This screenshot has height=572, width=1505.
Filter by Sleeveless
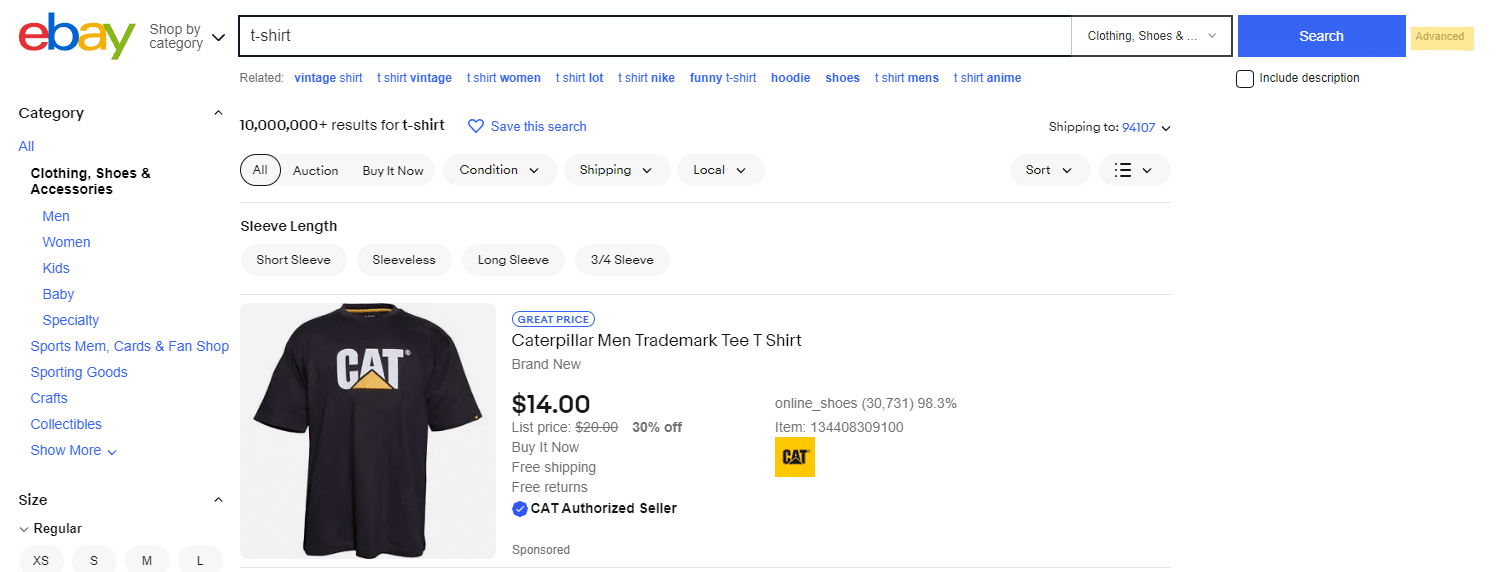pyautogui.click(x=404, y=260)
